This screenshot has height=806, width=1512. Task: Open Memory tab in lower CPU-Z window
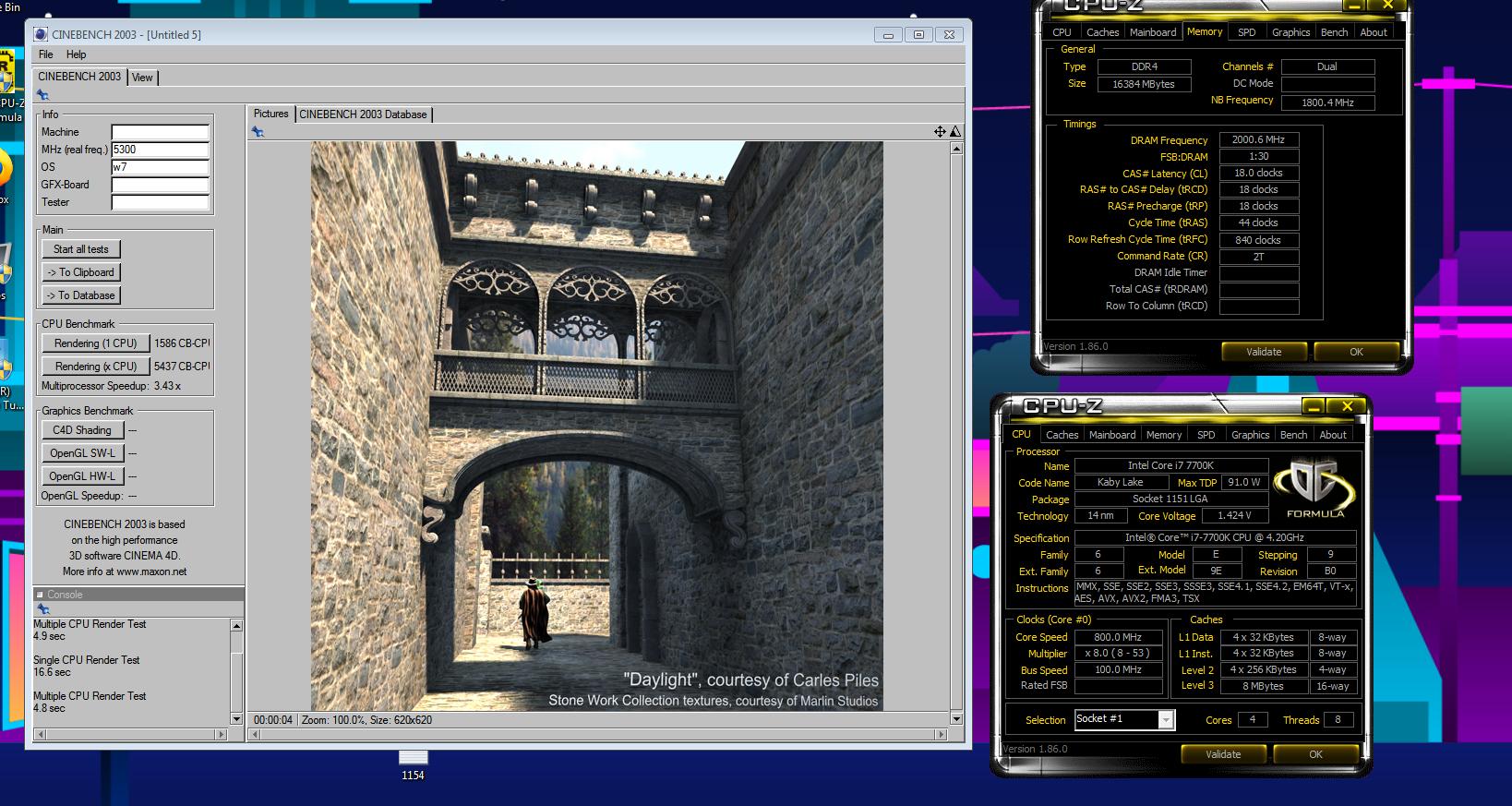[x=1164, y=435]
